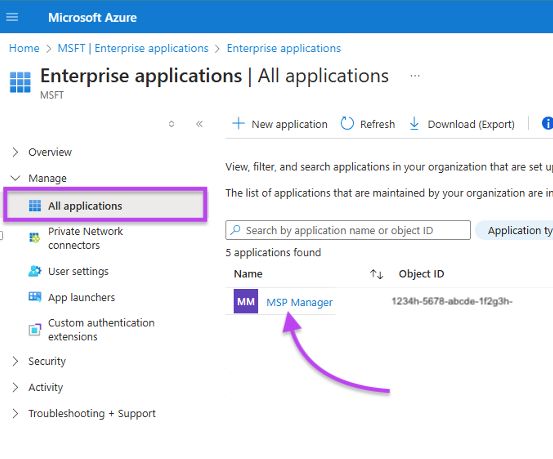Click the Enterprise applications grid icon

point(20,82)
